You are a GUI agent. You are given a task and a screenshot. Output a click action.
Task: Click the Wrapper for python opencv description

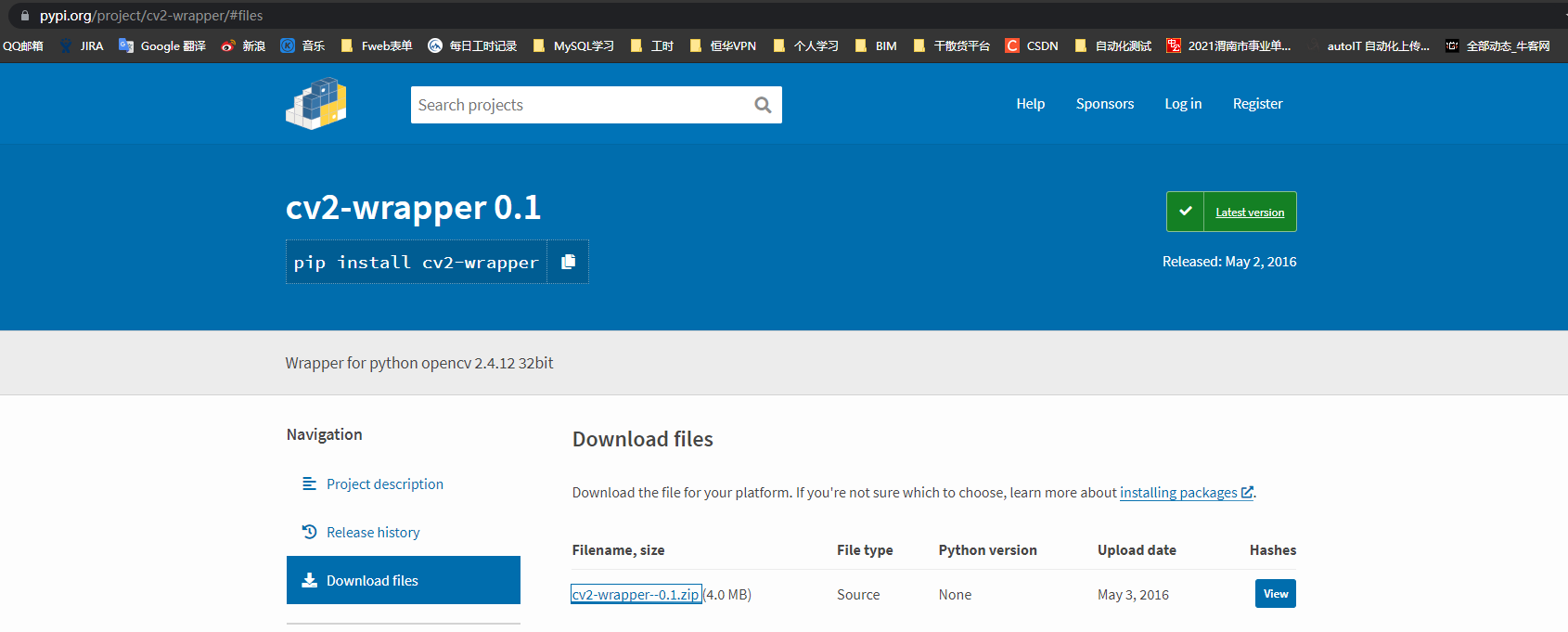tap(419, 363)
